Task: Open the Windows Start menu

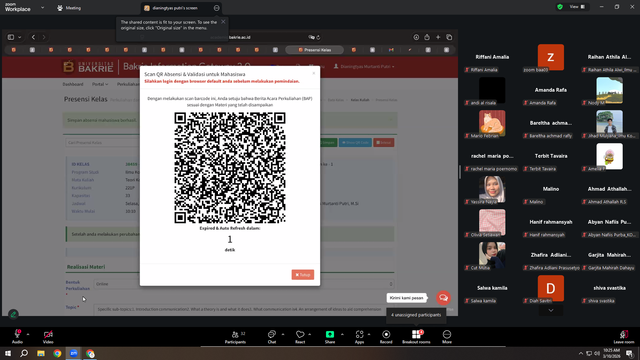Action: 8,353
